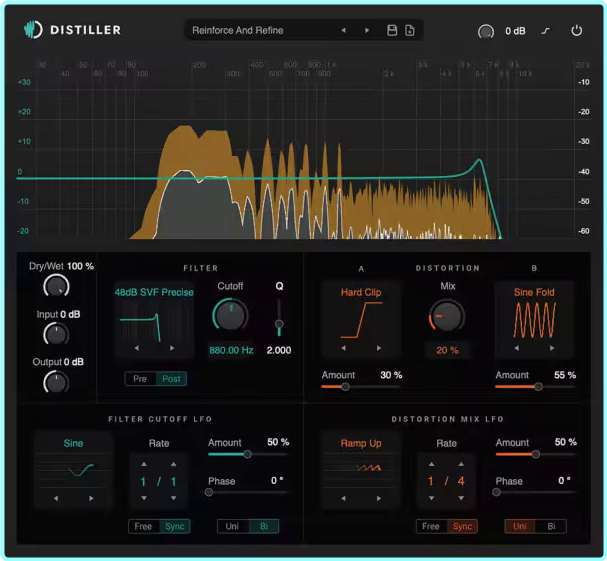Open Sine Fold distortion B type
The height and width of the screenshot is (561, 607).
(x=534, y=292)
